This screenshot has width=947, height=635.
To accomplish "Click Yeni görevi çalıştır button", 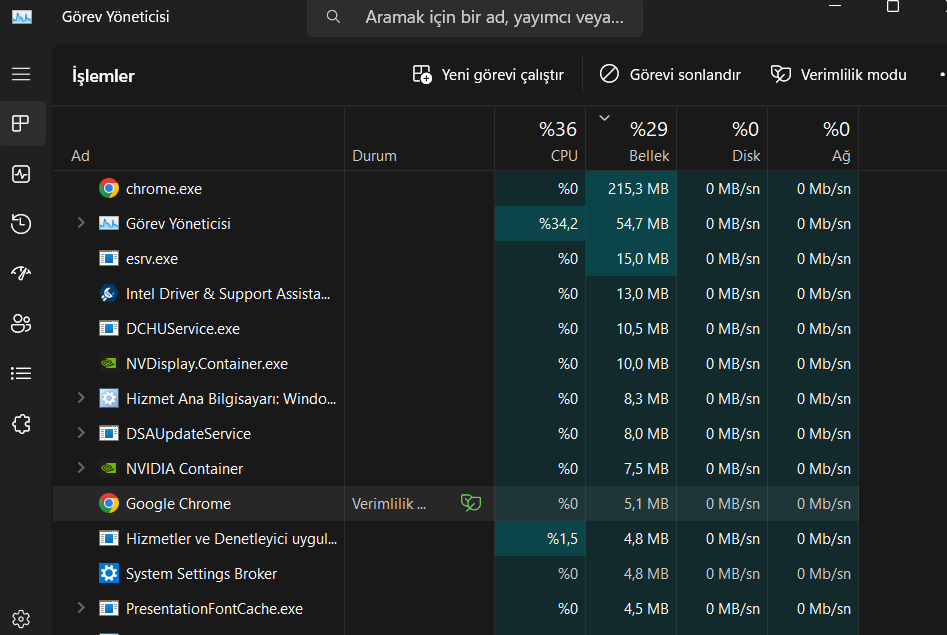I will 488,75.
